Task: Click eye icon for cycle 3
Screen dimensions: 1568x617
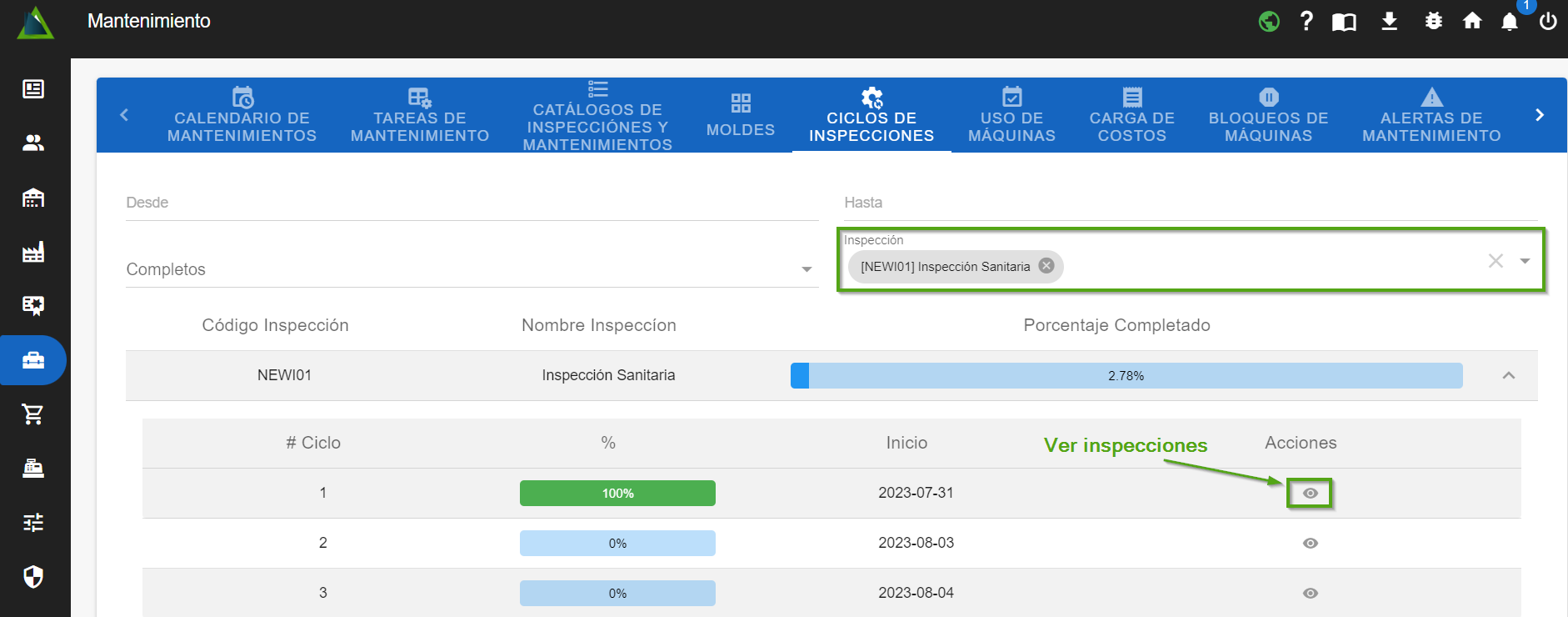Action: coord(1310,593)
